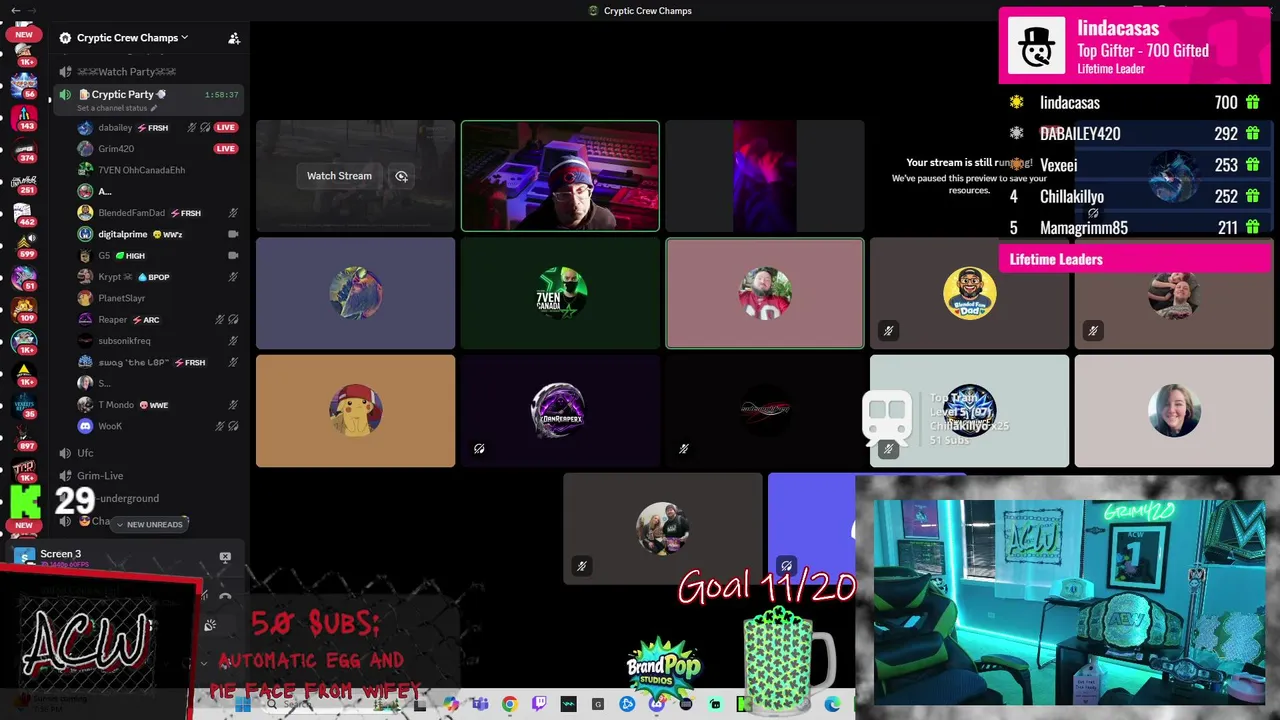The width and height of the screenshot is (1280, 720).
Task: Open Copilot from the taskbar
Action: [452, 704]
